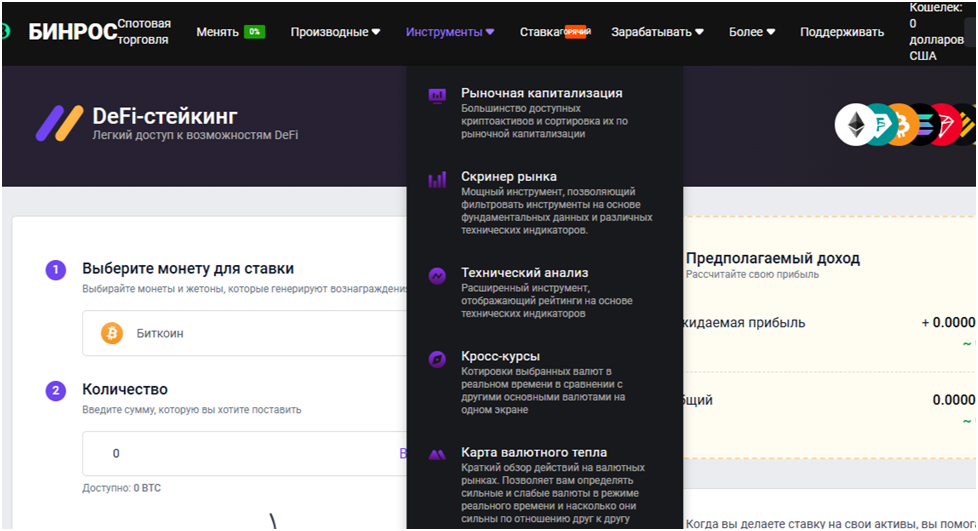Image resolution: width=978 pixels, height=531 pixels.
Task: Click Выберите монету для ставки heading
Action: [188, 268]
